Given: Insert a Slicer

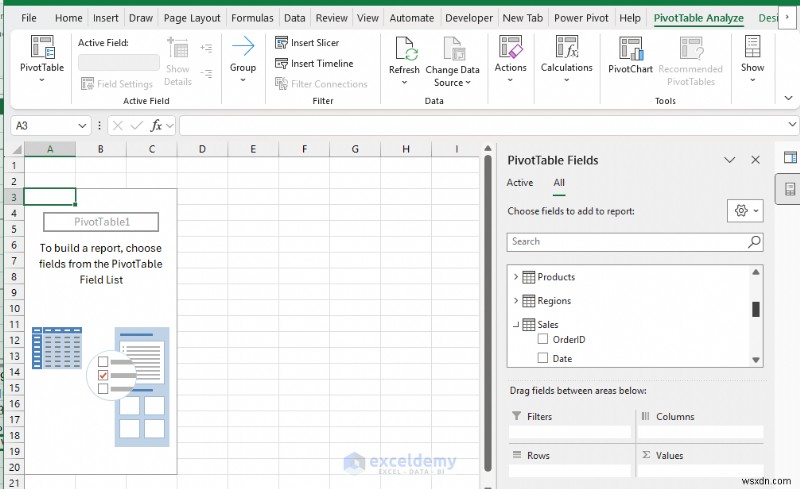Looking at the screenshot, I should pyautogui.click(x=307, y=42).
